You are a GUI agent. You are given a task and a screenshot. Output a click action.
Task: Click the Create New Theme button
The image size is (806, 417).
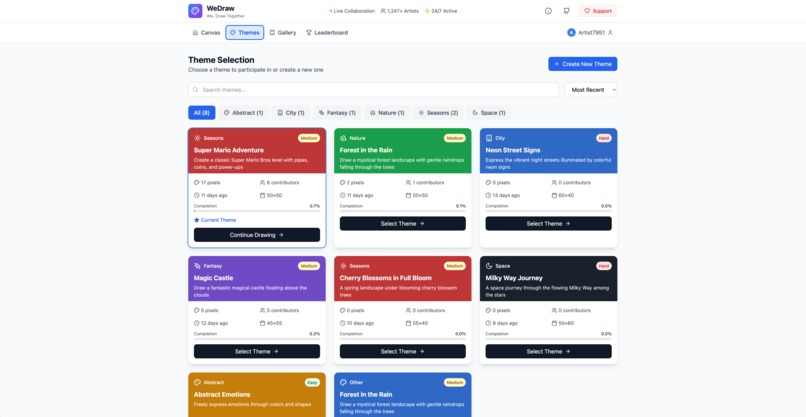click(x=582, y=64)
